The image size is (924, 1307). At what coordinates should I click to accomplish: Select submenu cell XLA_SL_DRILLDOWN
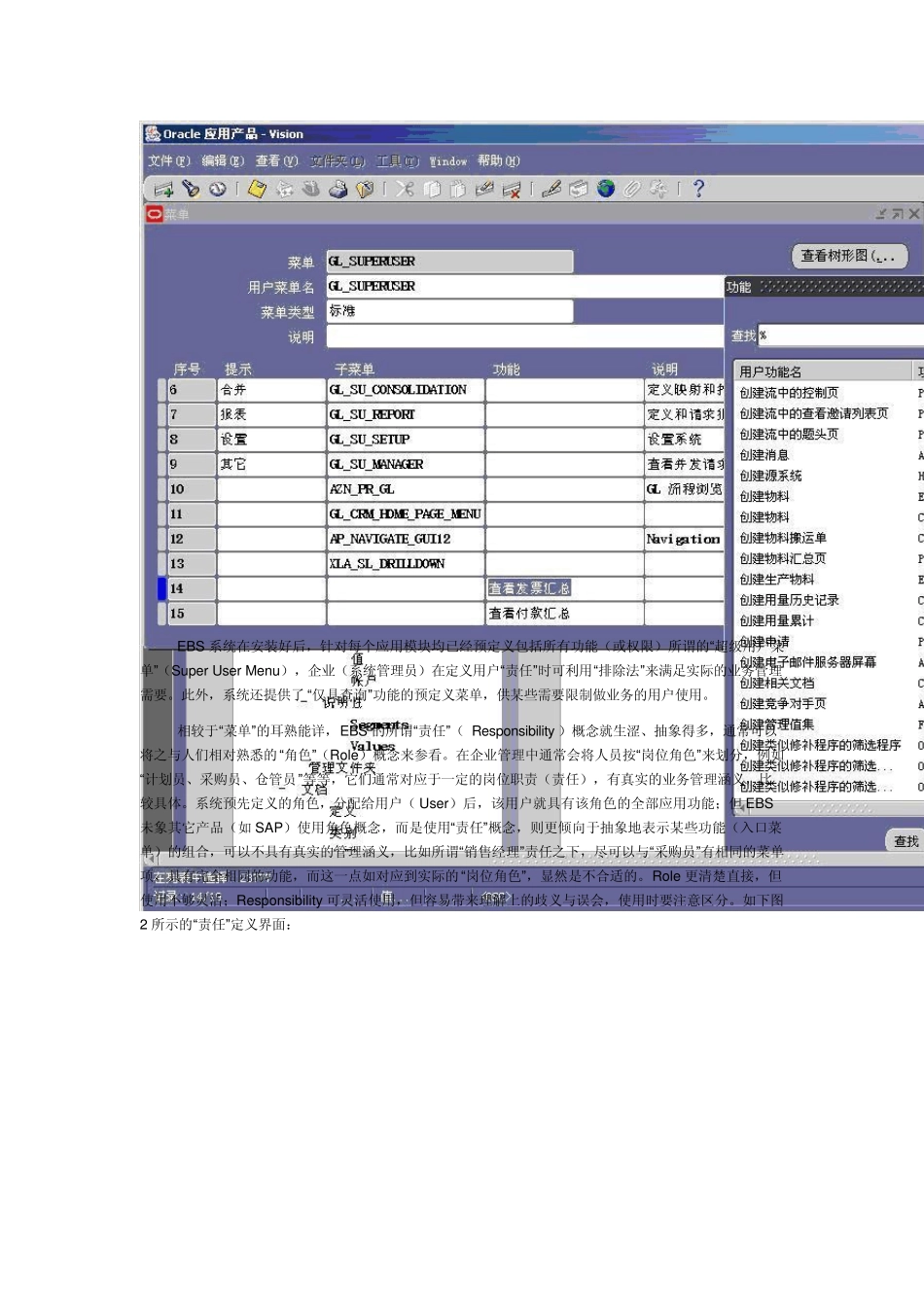(406, 564)
